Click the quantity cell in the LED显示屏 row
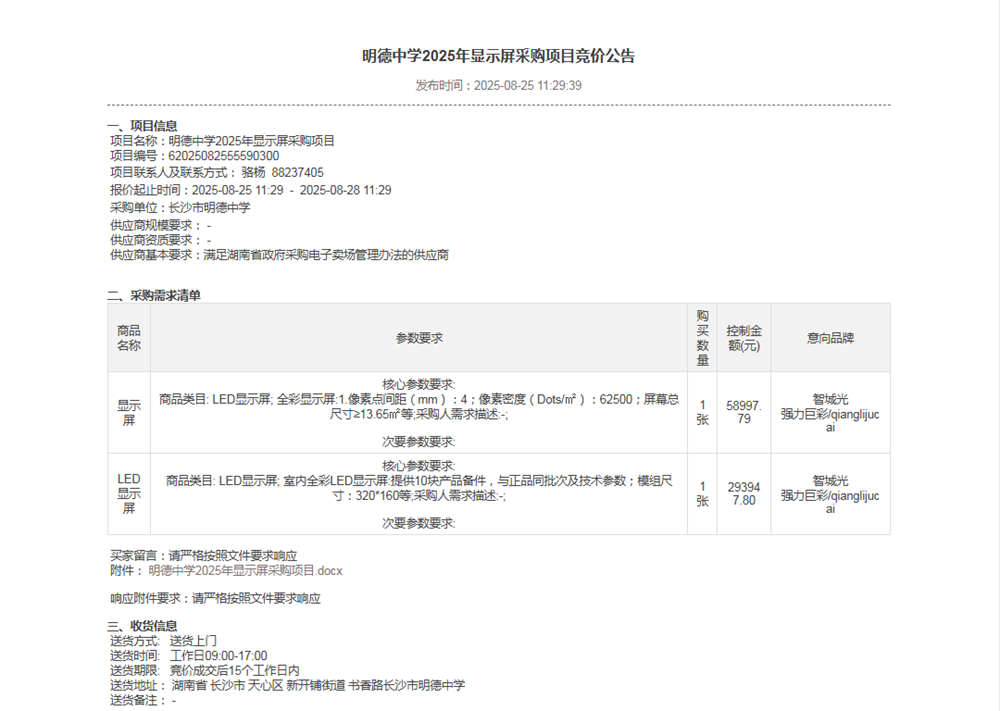 (x=702, y=494)
